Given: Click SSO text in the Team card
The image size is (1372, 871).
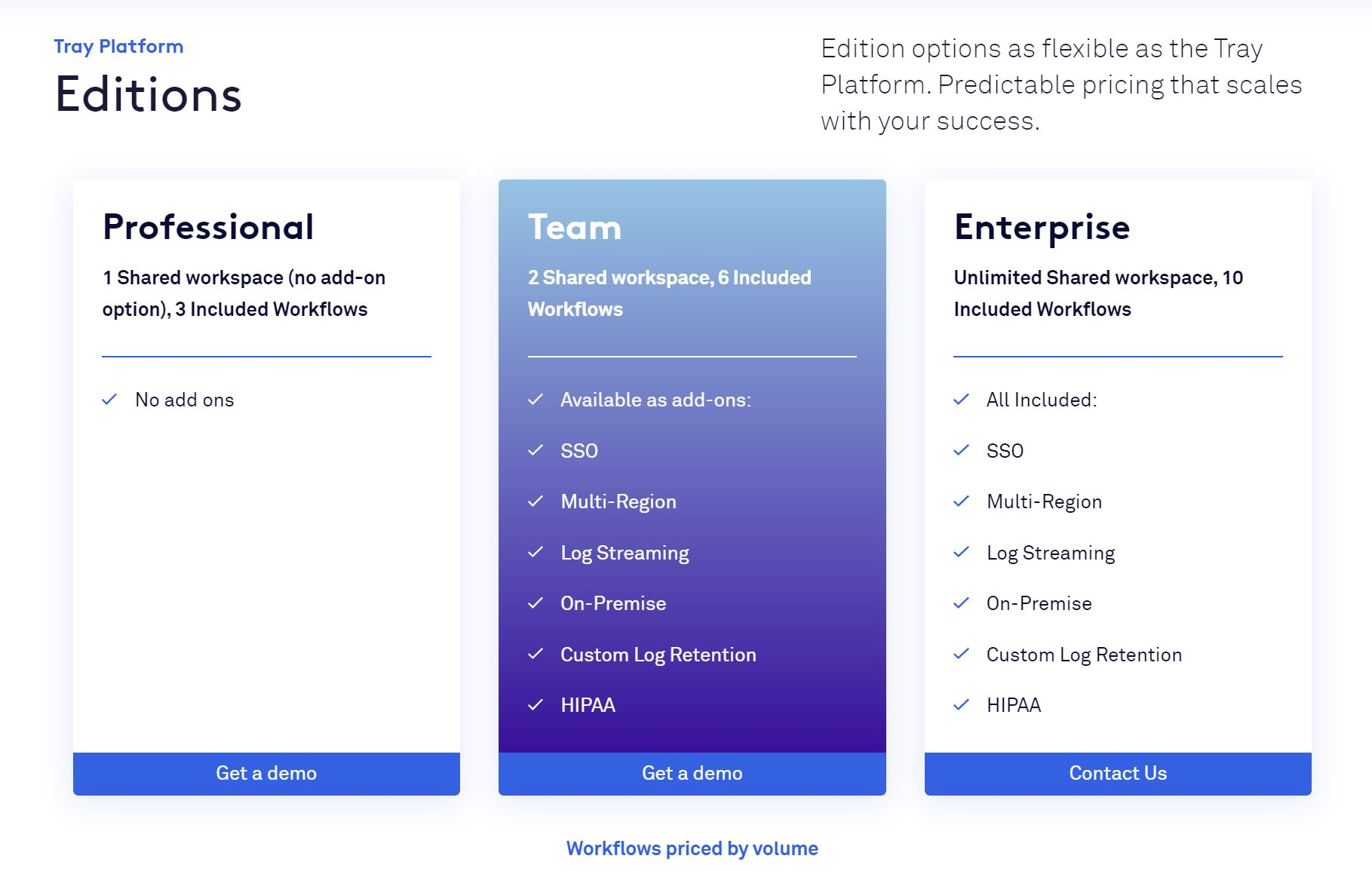Looking at the screenshot, I should 579,451.
